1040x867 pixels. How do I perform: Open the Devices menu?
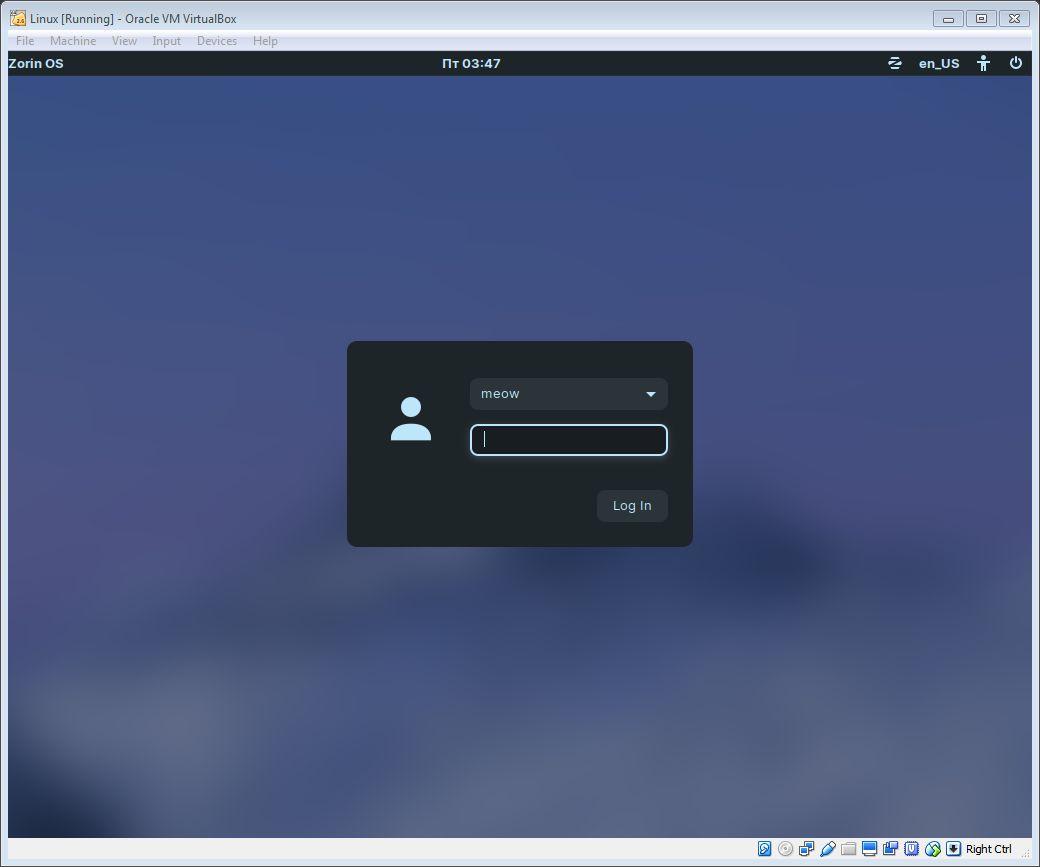(x=217, y=41)
